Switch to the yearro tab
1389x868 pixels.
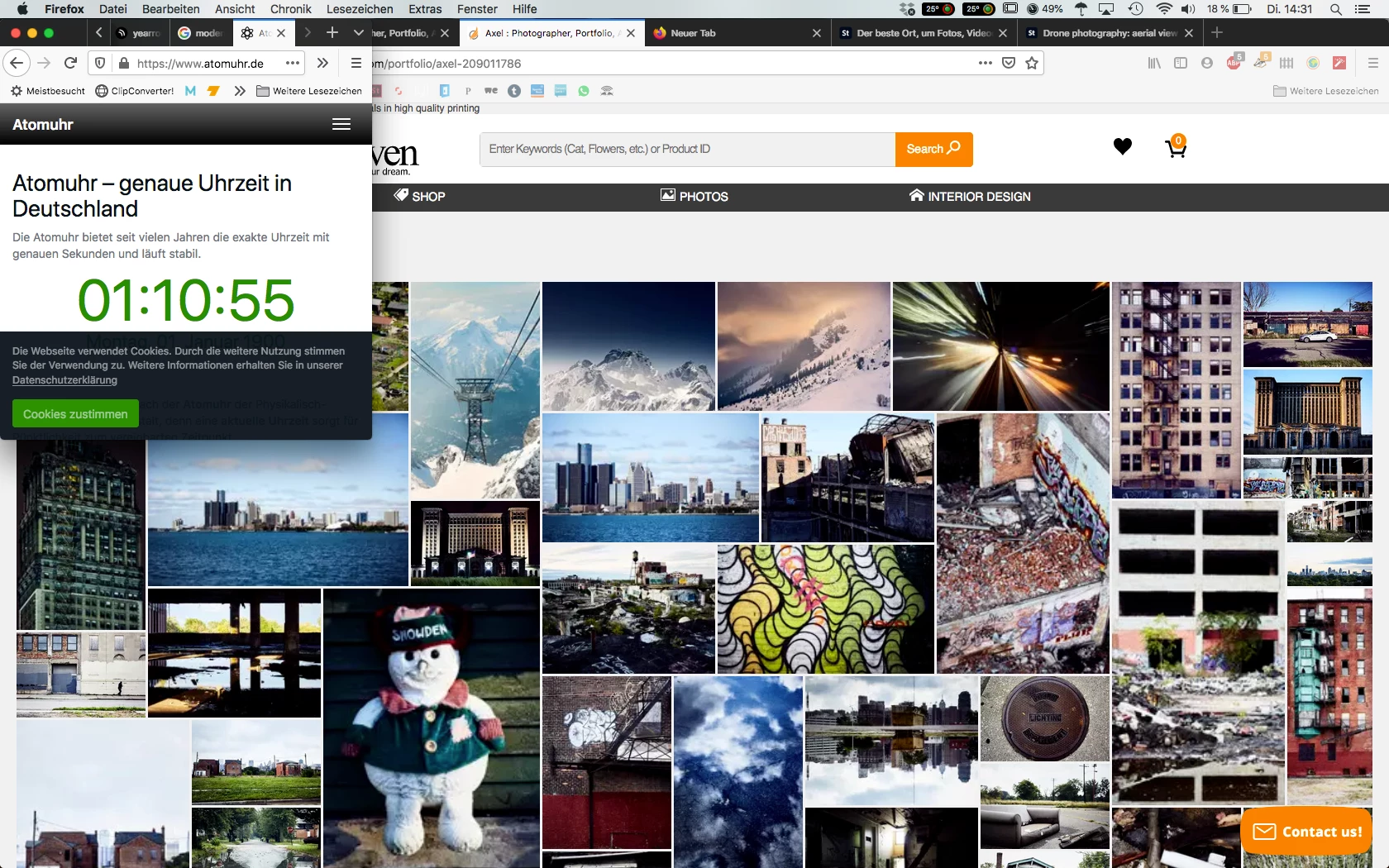(x=139, y=33)
